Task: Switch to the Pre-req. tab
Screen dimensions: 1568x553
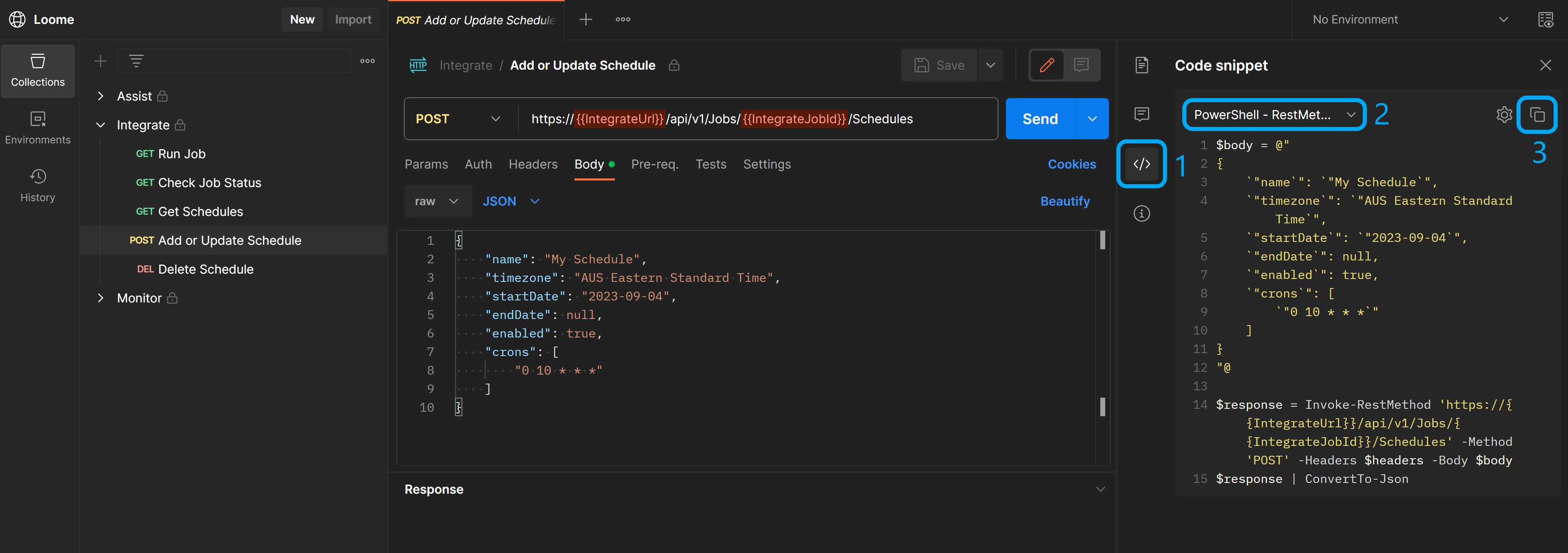Action: (655, 164)
